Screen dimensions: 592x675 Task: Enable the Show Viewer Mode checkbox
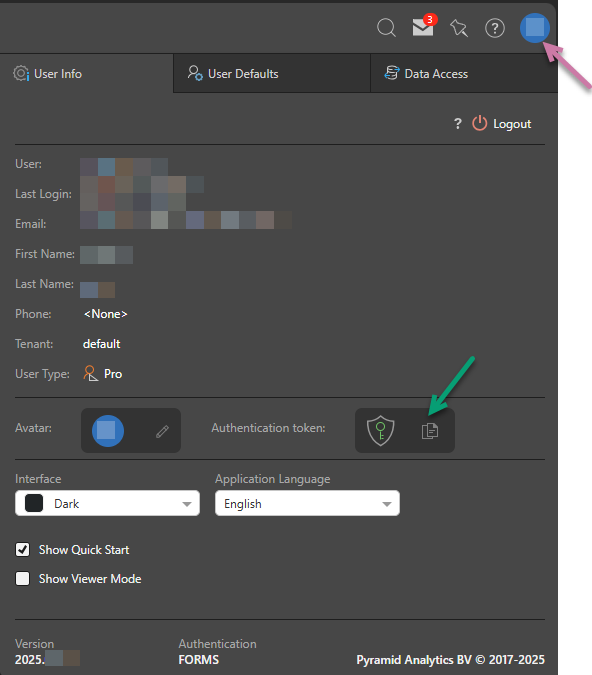pyautogui.click(x=22, y=579)
